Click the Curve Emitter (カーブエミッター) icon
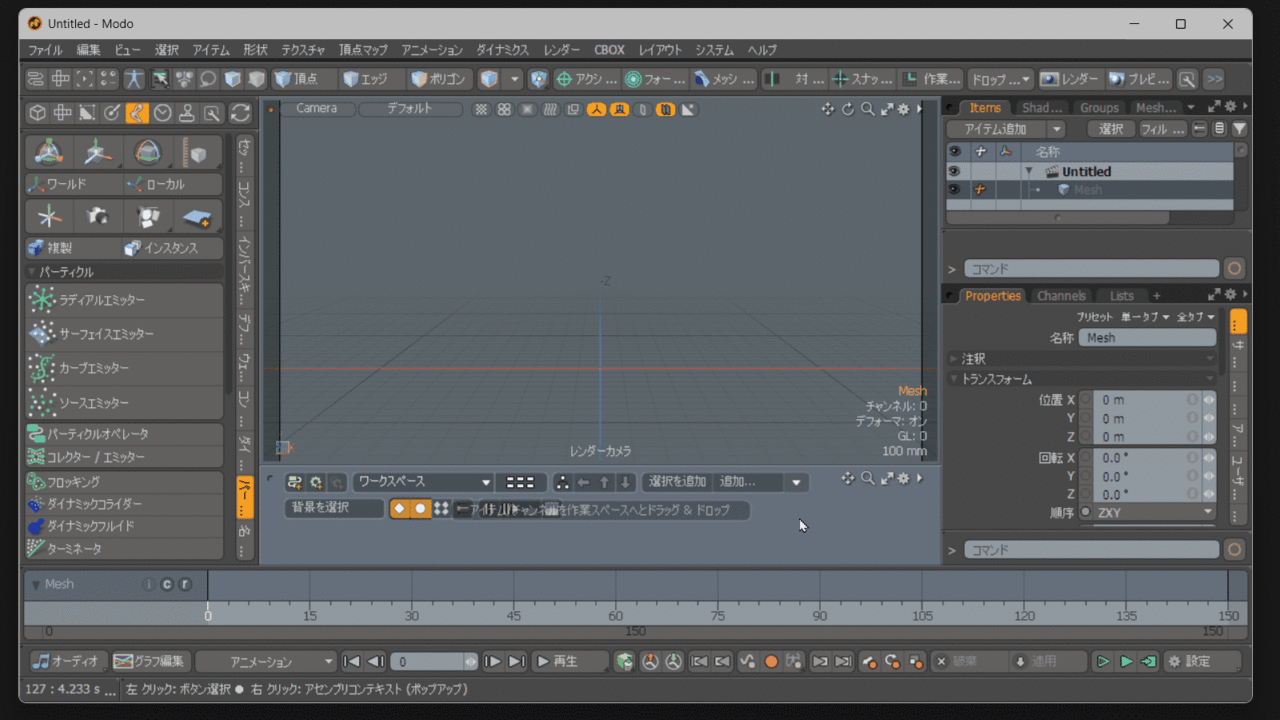1280x720 pixels. click(42, 368)
